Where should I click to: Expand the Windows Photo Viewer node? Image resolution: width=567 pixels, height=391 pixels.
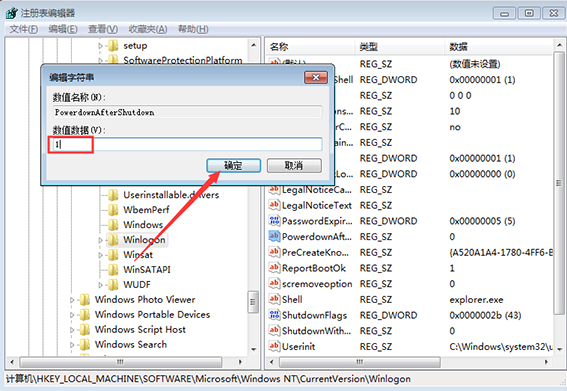coord(72,300)
